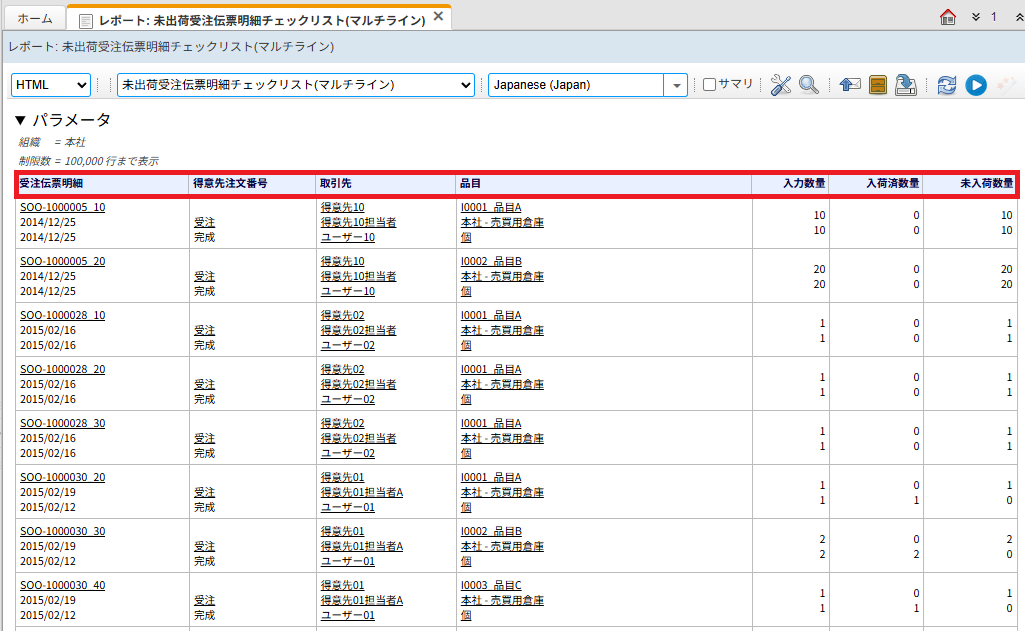Click 得意先01担当者A link in SOO-1000030_30 row
Viewport: 1025px width, 631px height.
point(361,547)
